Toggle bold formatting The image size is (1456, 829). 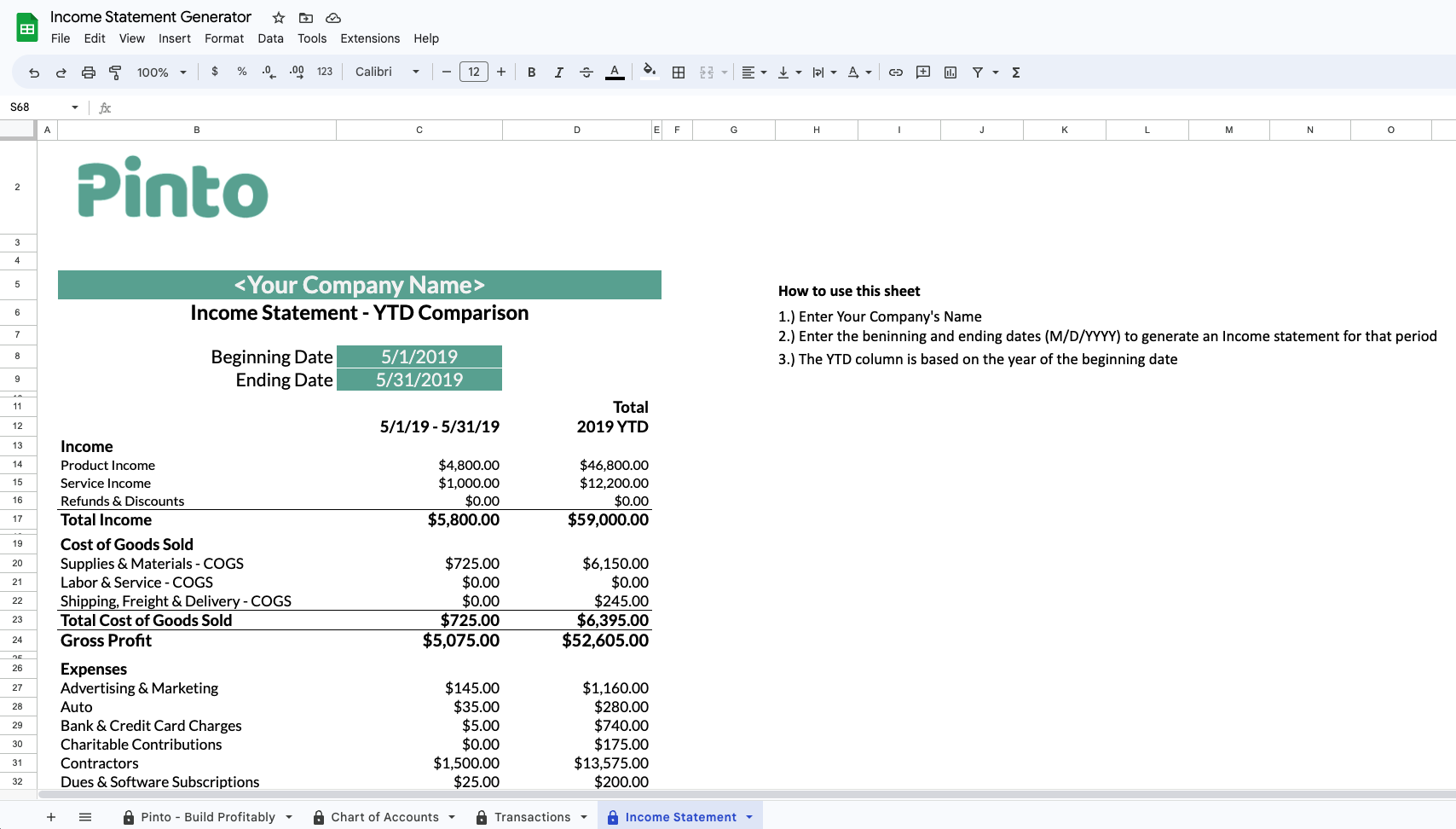[x=532, y=72]
